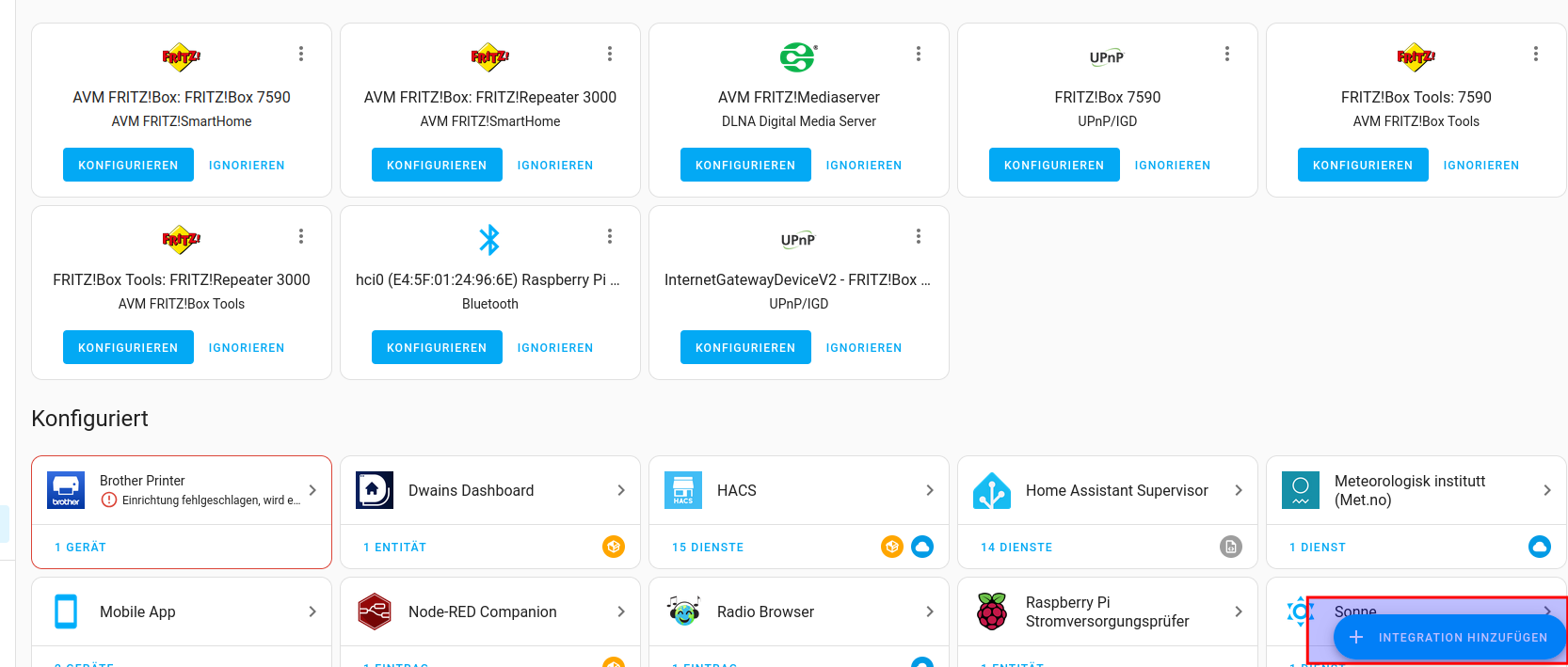Click the cloud badge on Met.no card
Viewport: 1568px width, 667px height.
point(1539,547)
